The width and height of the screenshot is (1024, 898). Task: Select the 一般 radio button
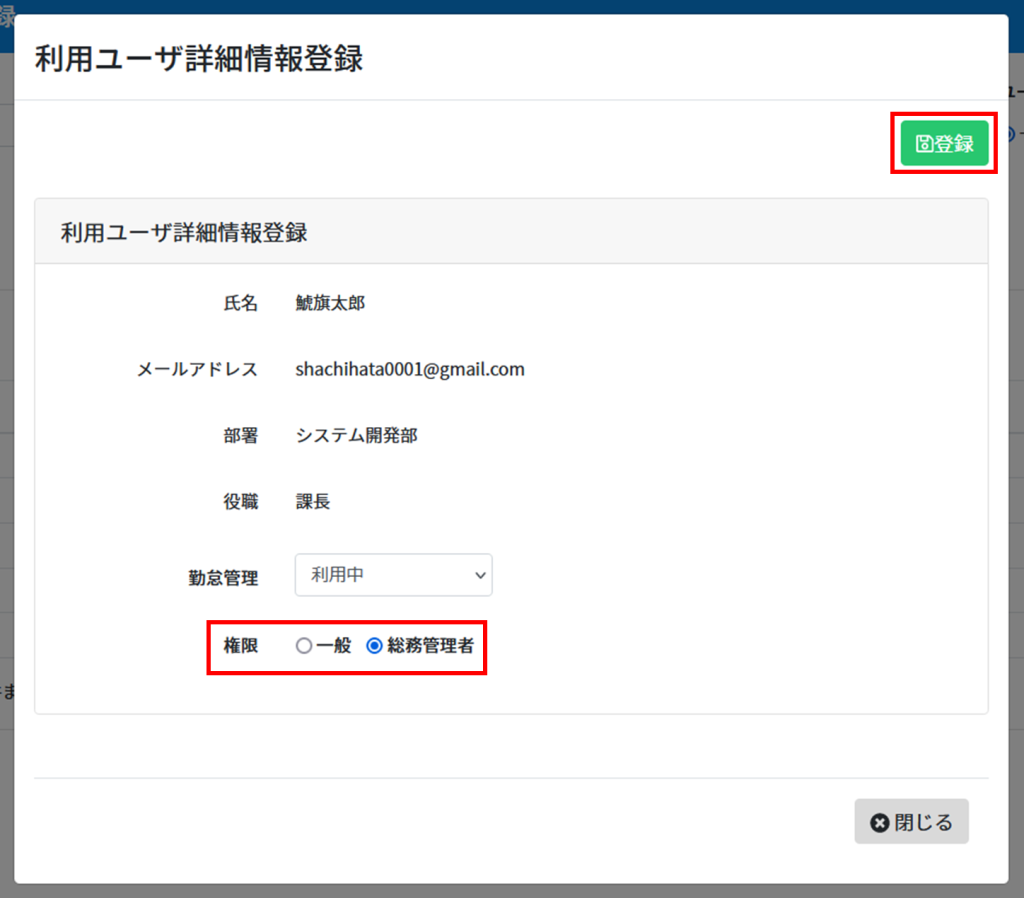pos(304,646)
